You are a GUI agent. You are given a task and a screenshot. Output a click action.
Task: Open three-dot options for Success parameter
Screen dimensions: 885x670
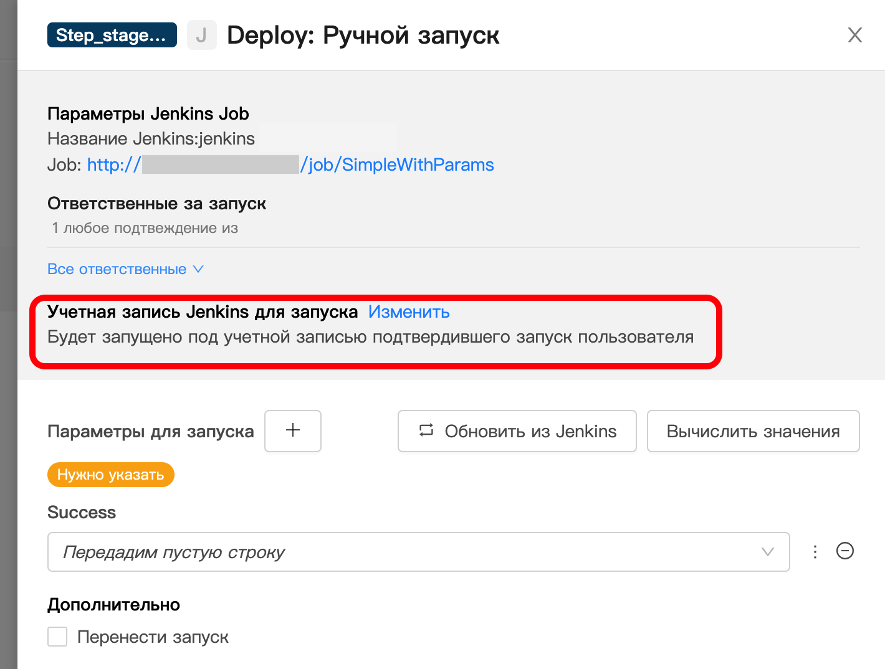pos(815,552)
